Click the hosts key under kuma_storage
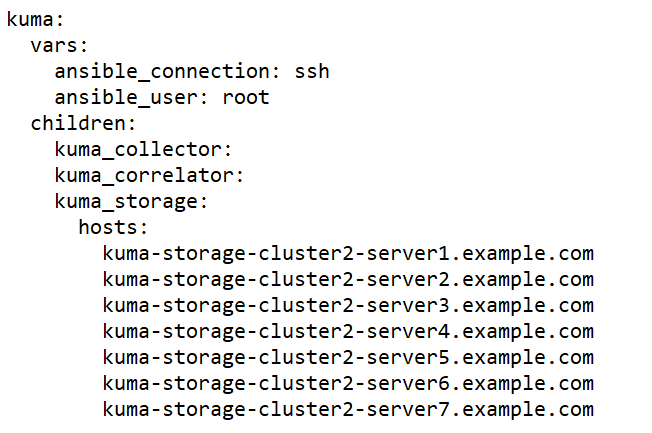Viewport: 652px width, 433px height. (x=113, y=228)
